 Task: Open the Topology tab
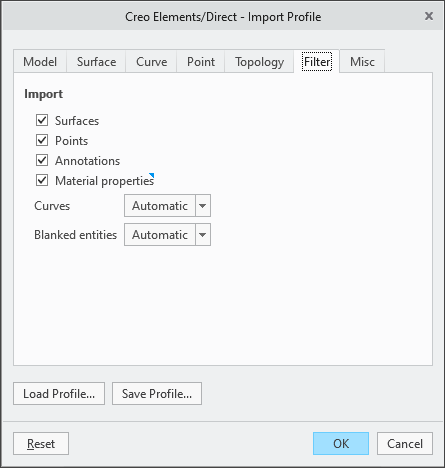[x=259, y=61]
